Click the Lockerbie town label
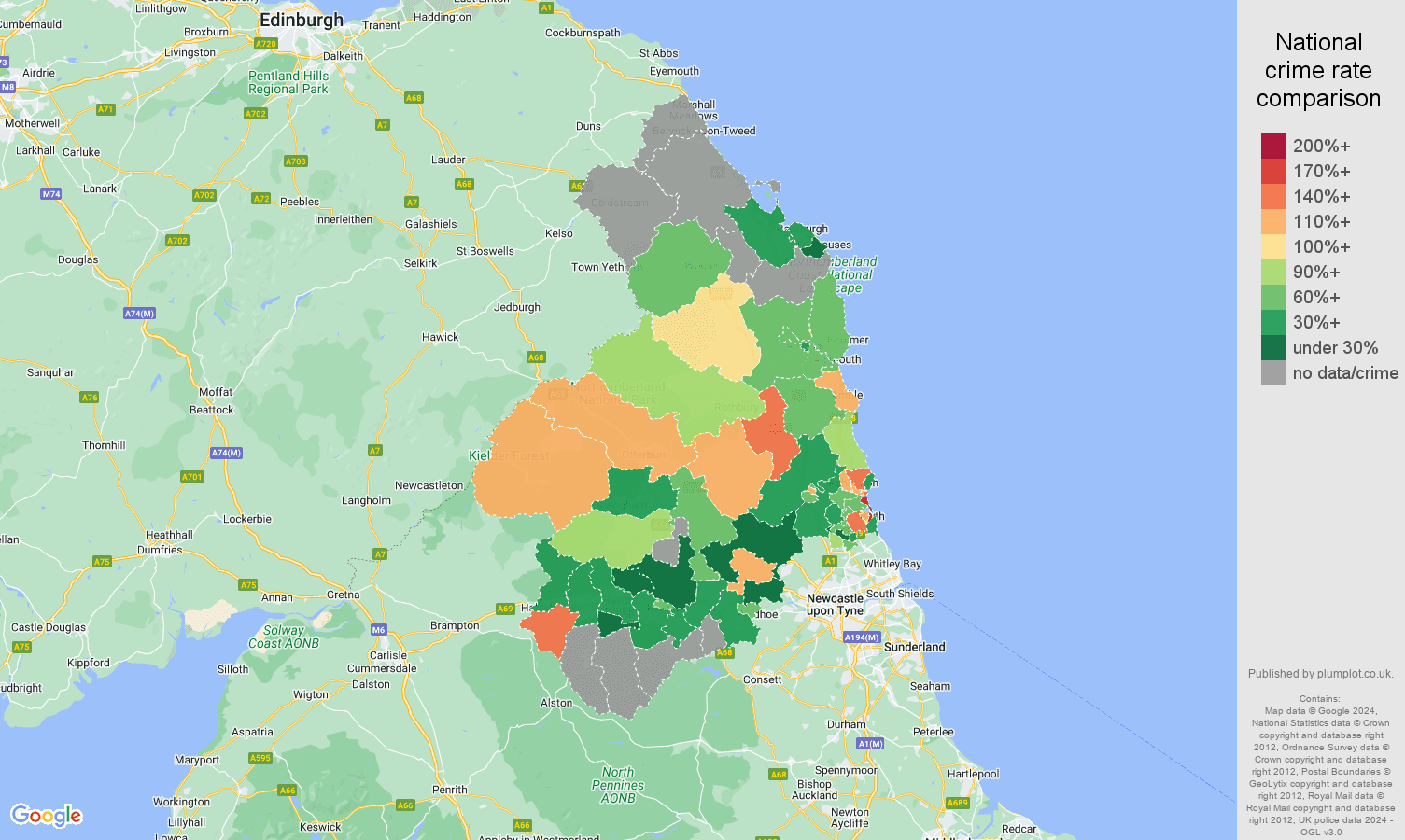Viewport: 1405px width, 840px height. click(x=247, y=519)
